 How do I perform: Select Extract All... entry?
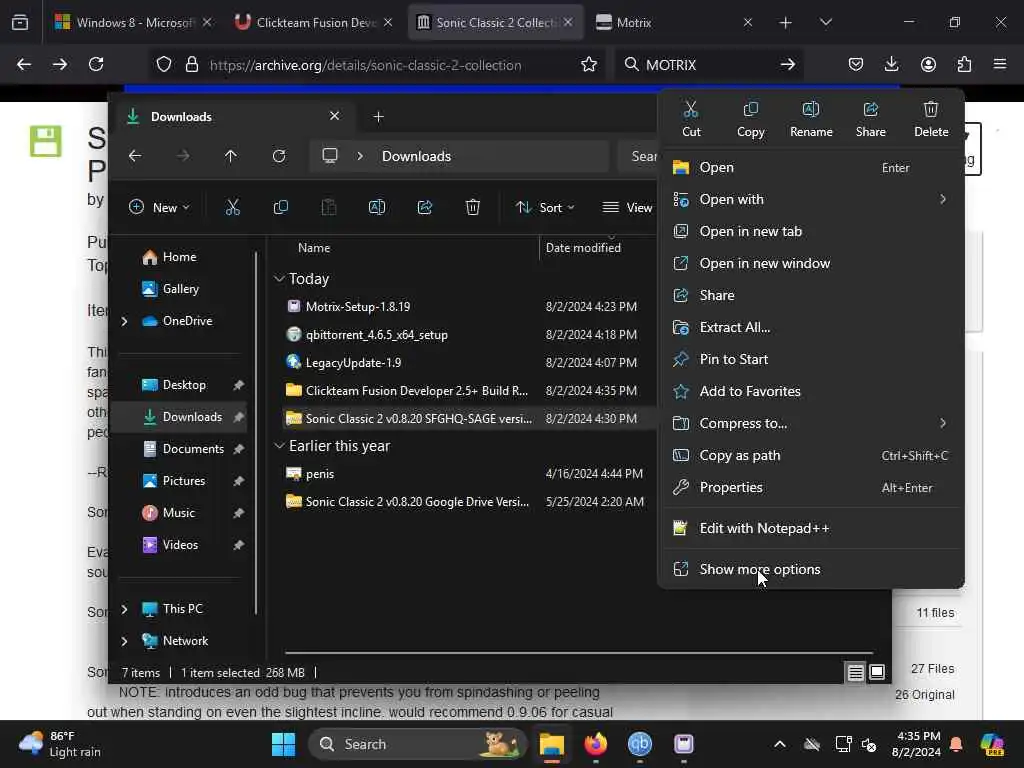[810, 327]
